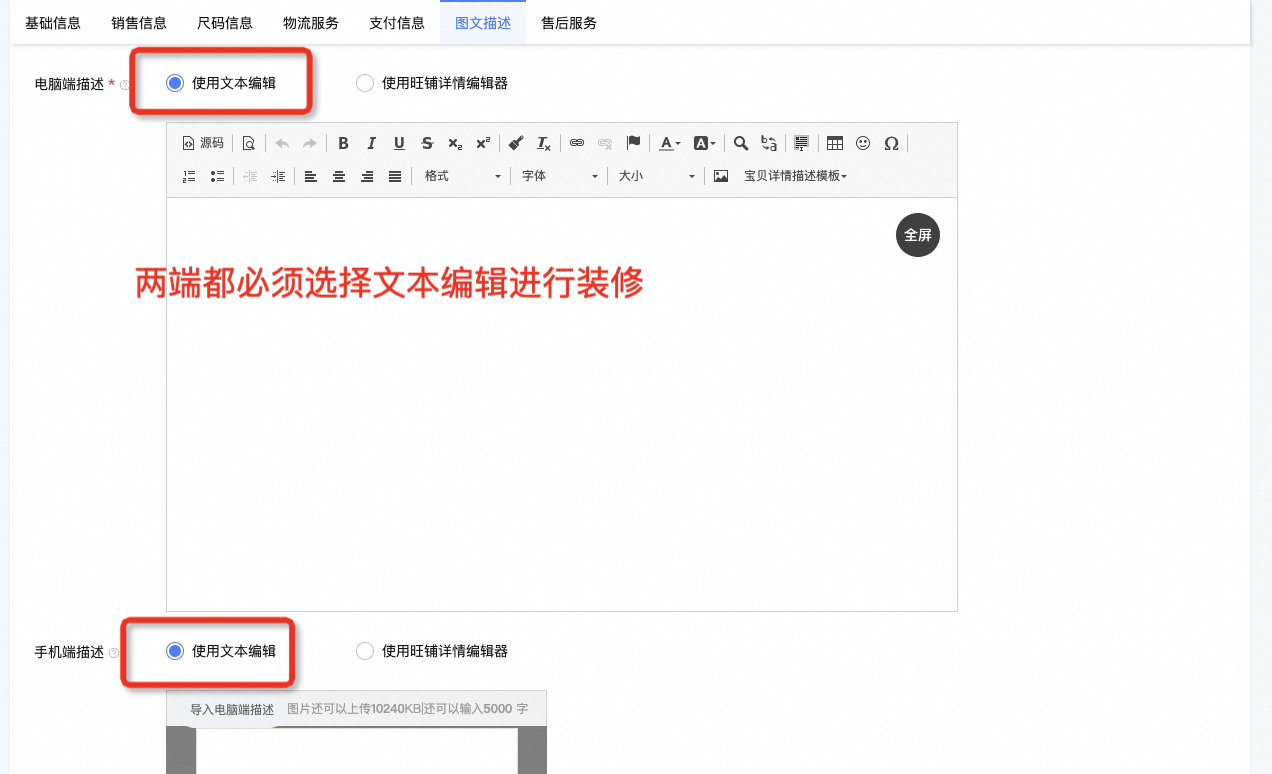Viewport: 1272px width, 774px height.
Task: Click the redo arrow icon
Action: click(310, 143)
